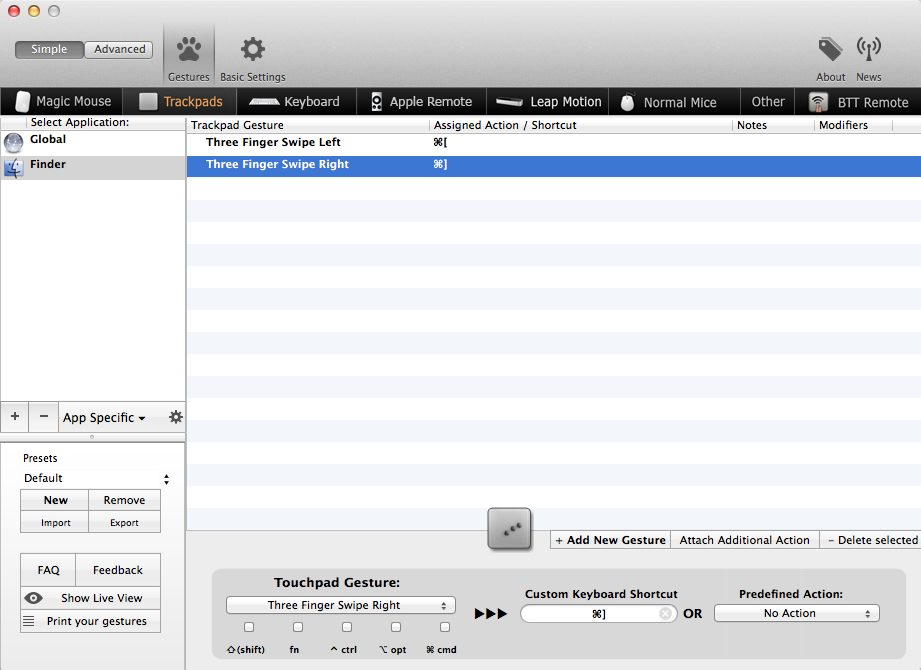Image resolution: width=921 pixels, height=670 pixels.
Task: Click the three-finger gesture preview button
Action: (x=509, y=529)
